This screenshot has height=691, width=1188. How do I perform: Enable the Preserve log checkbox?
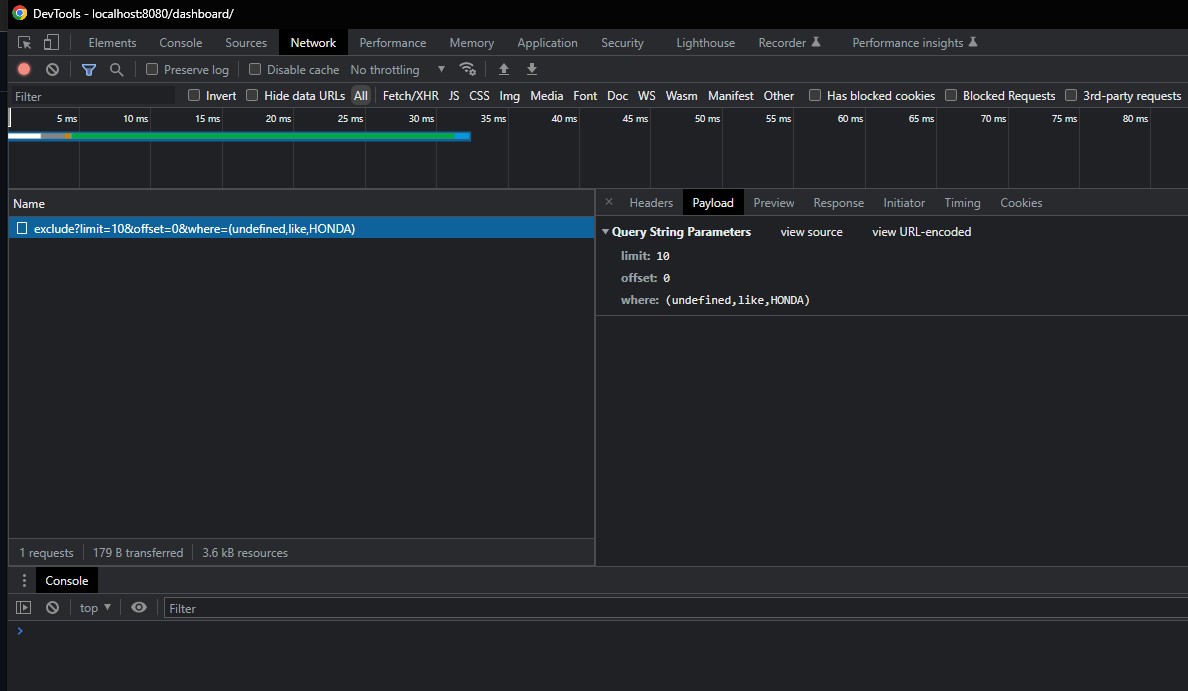[x=152, y=69]
